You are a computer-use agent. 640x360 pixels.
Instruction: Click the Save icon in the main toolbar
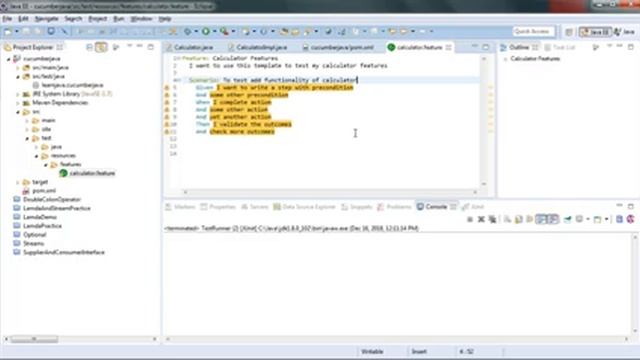(x=27, y=31)
